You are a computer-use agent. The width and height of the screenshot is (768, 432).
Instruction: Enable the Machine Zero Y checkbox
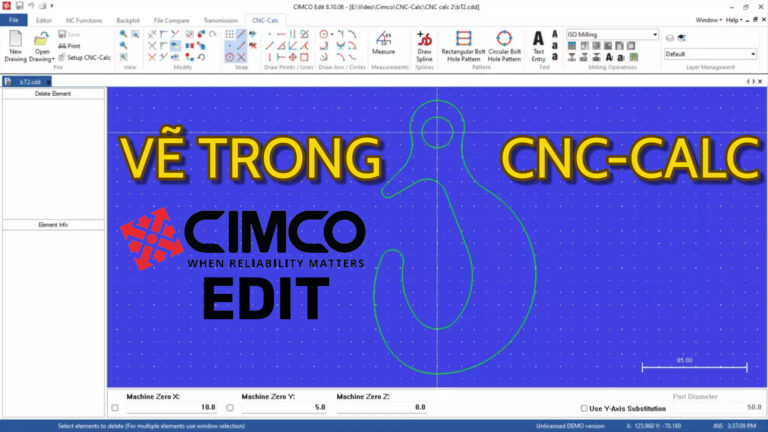(230, 408)
